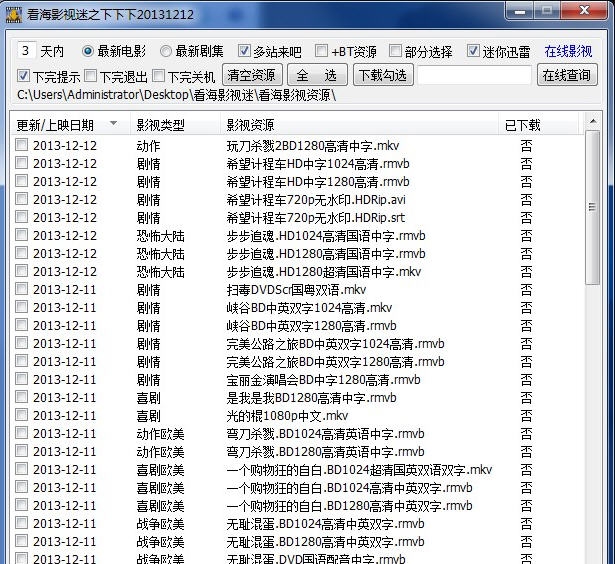Check the box for 步步追魂.HD1024高清国语中字.rmvb

(21, 235)
